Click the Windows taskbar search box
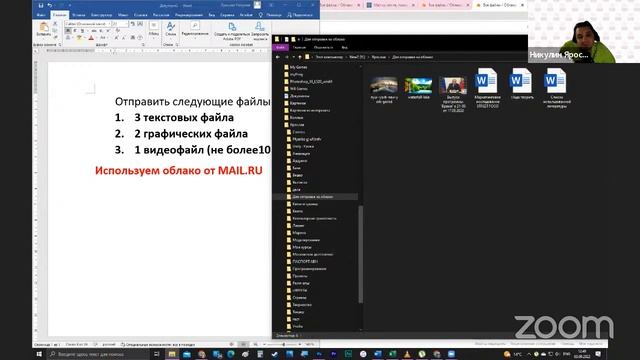Image resolution: width=640 pixels, height=360 pixels. pos(98,354)
